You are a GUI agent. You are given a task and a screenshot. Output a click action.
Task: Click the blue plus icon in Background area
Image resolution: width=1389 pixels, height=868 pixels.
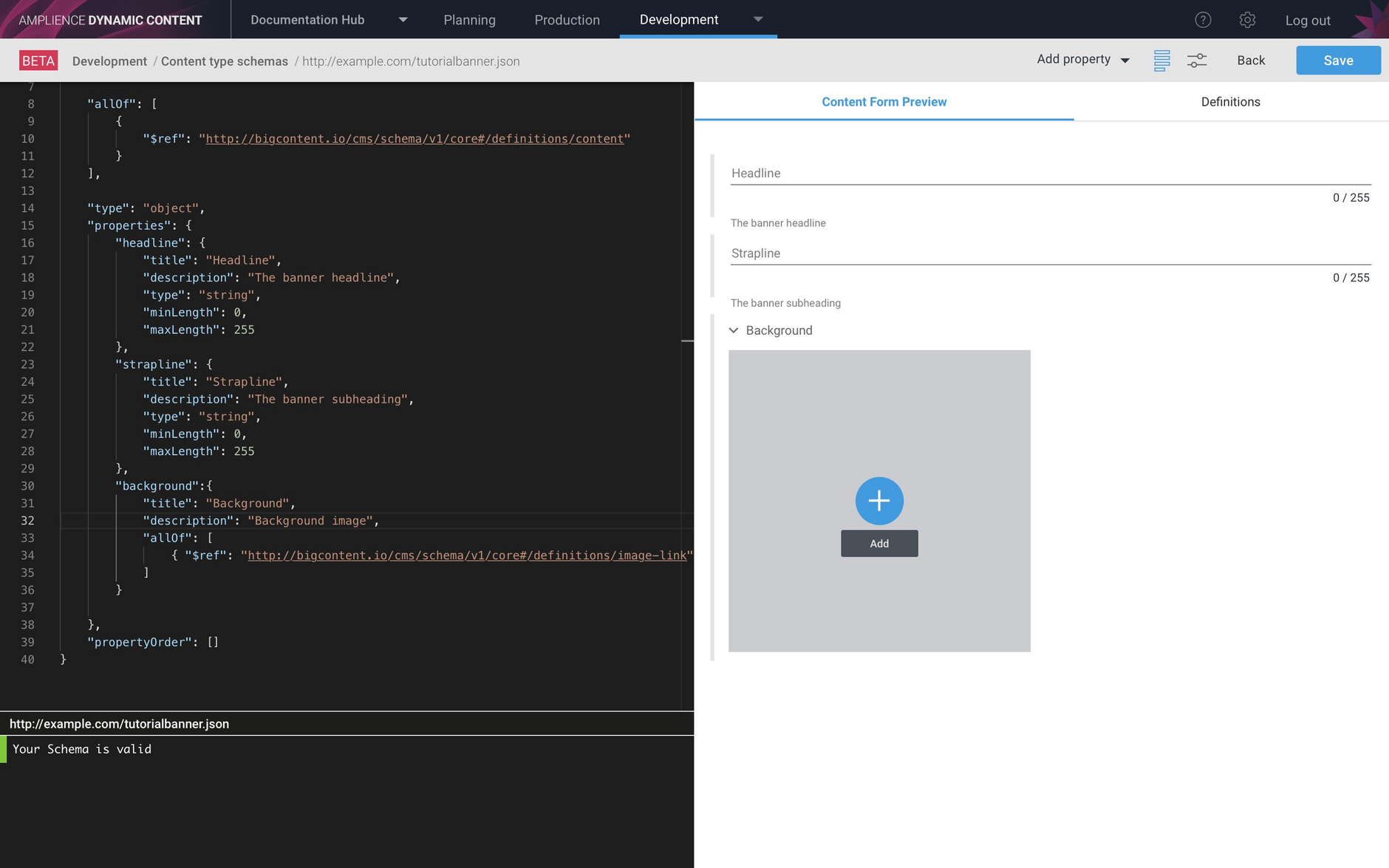click(x=878, y=500)
